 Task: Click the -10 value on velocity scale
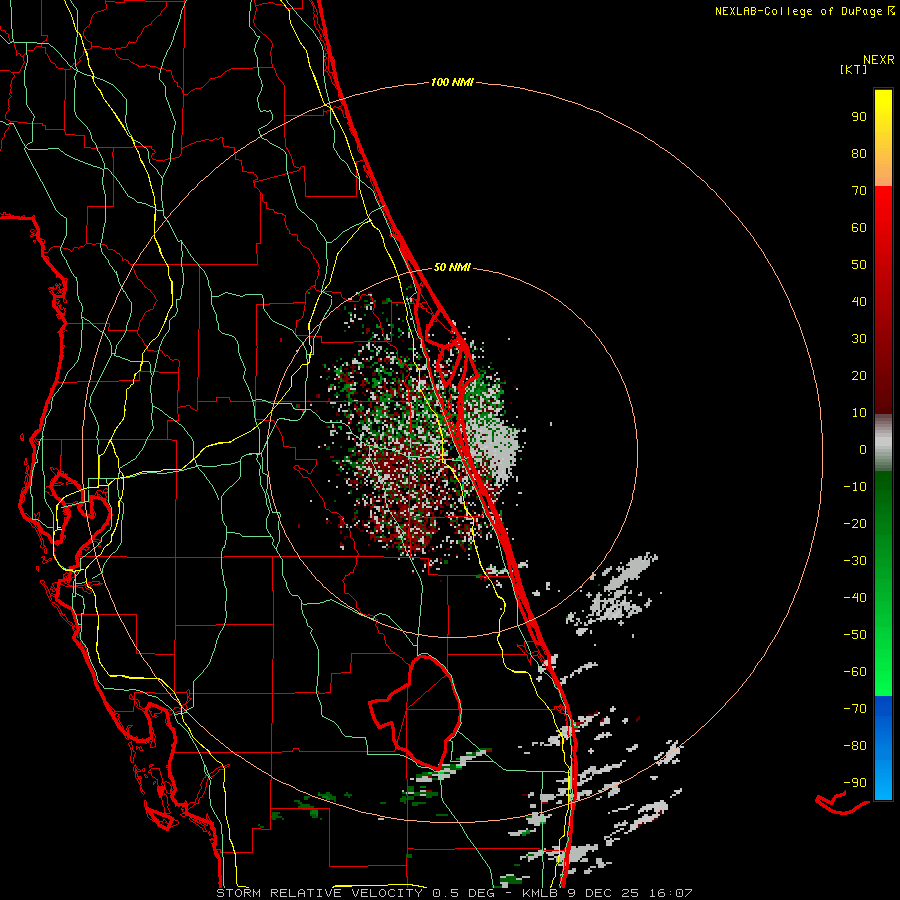pyautogui.click(x=855, y=487)
